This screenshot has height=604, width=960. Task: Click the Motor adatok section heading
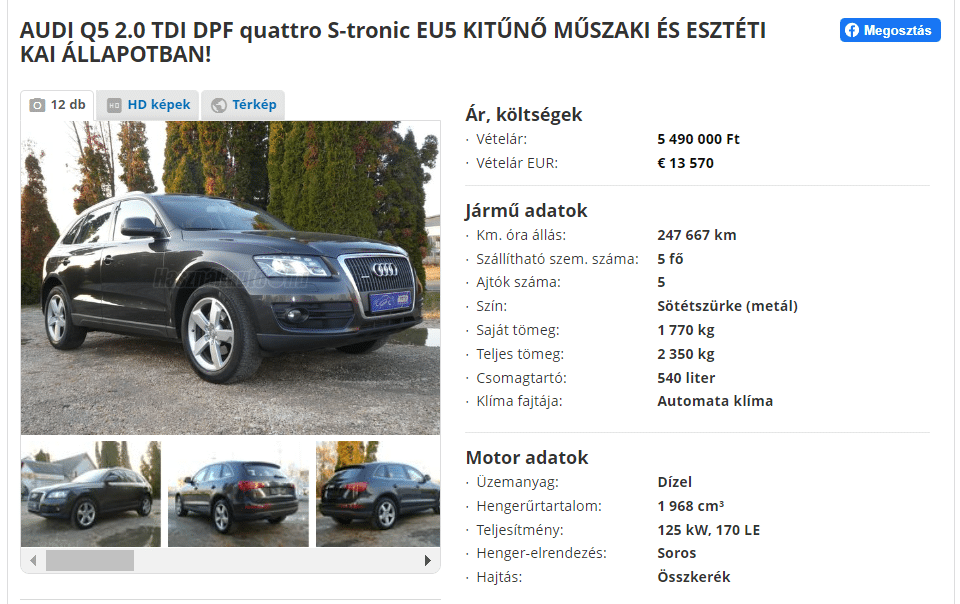tap(527, 458)
